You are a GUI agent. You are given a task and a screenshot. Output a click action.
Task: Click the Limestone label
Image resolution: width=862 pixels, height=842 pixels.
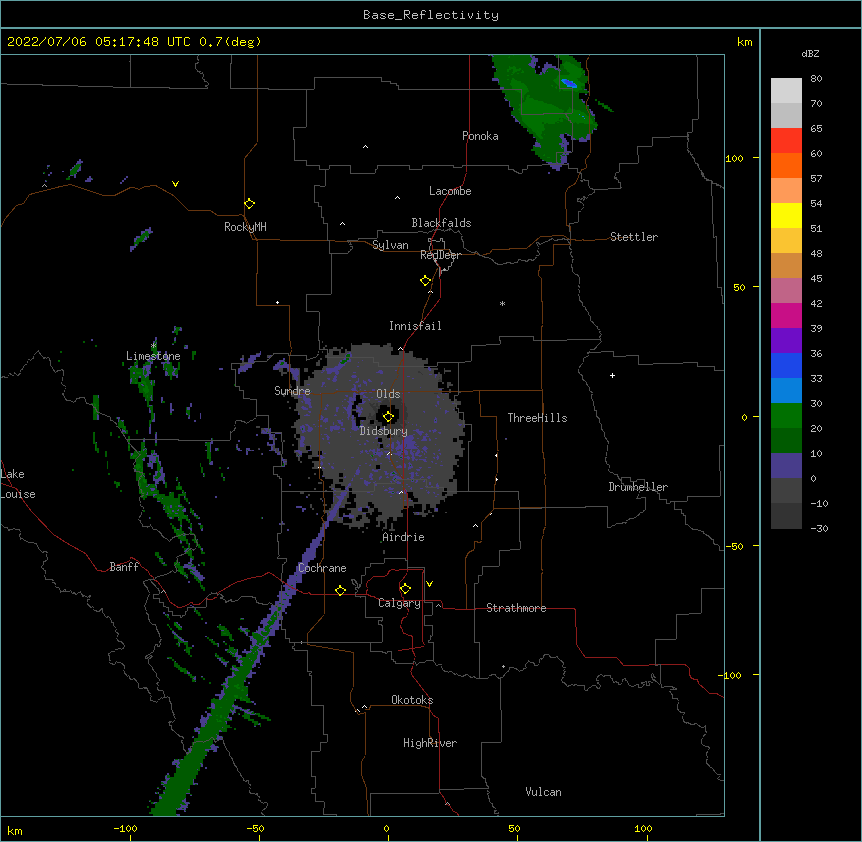coord(153,356)
